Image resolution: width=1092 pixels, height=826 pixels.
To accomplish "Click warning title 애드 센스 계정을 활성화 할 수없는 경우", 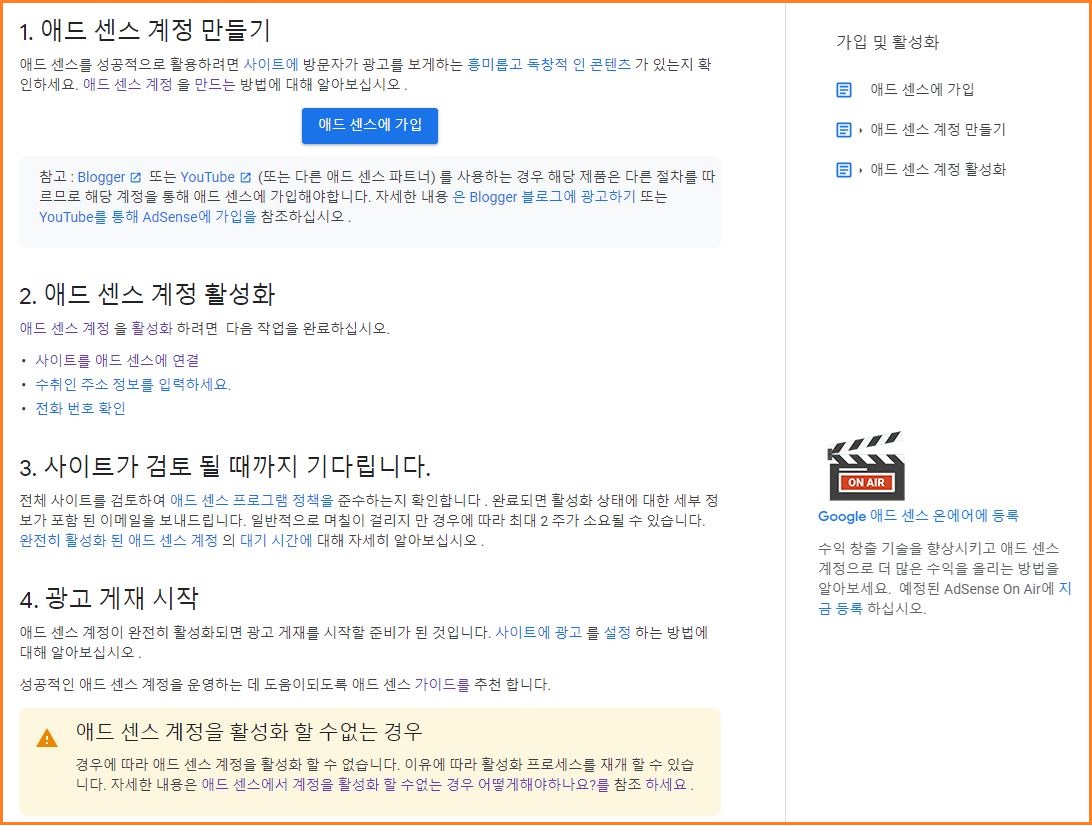I will pyautogui.click(x=249, y=732).
